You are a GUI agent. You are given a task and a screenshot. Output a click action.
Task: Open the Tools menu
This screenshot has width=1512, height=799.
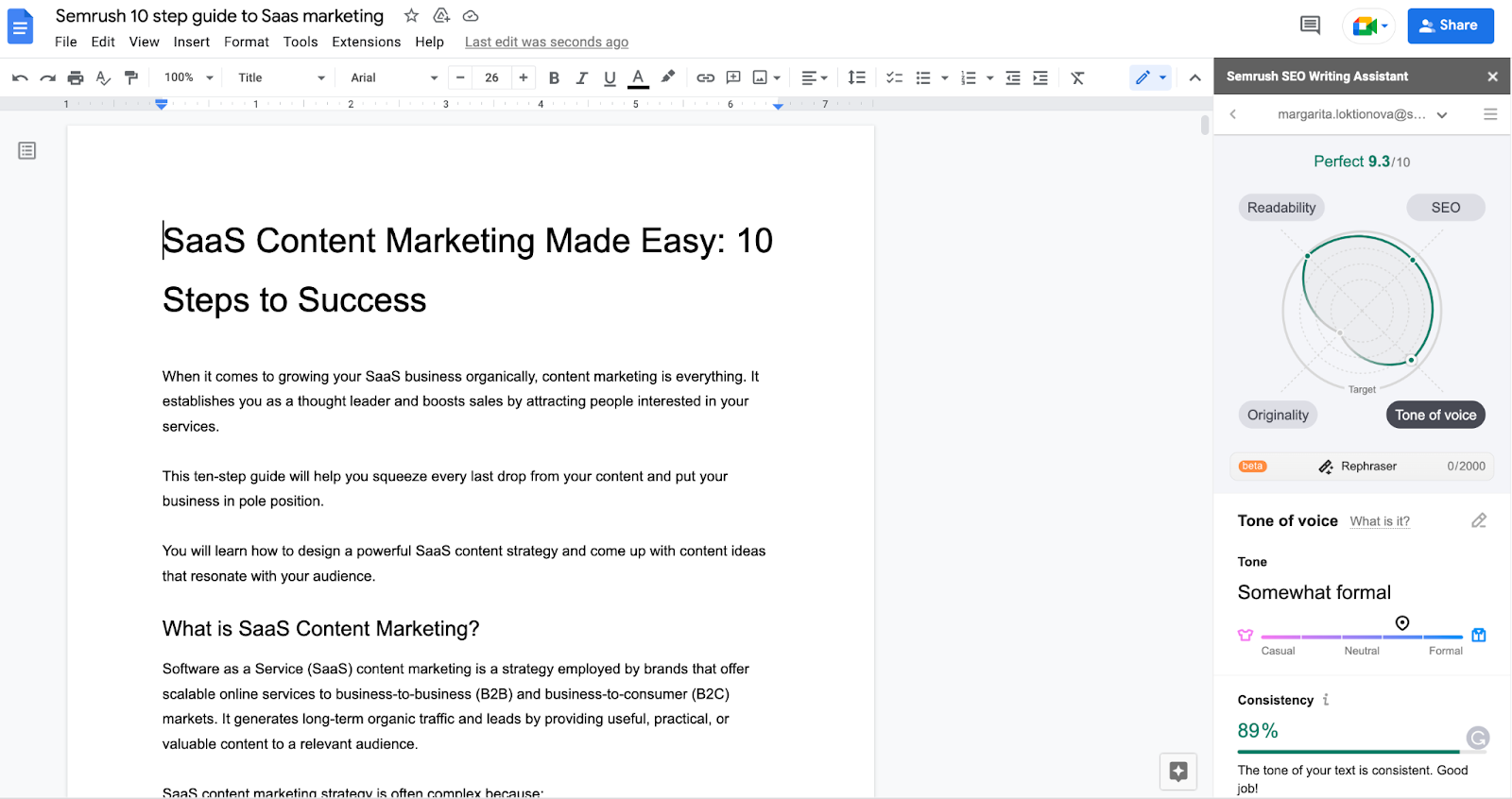click(x=301, y=42)
